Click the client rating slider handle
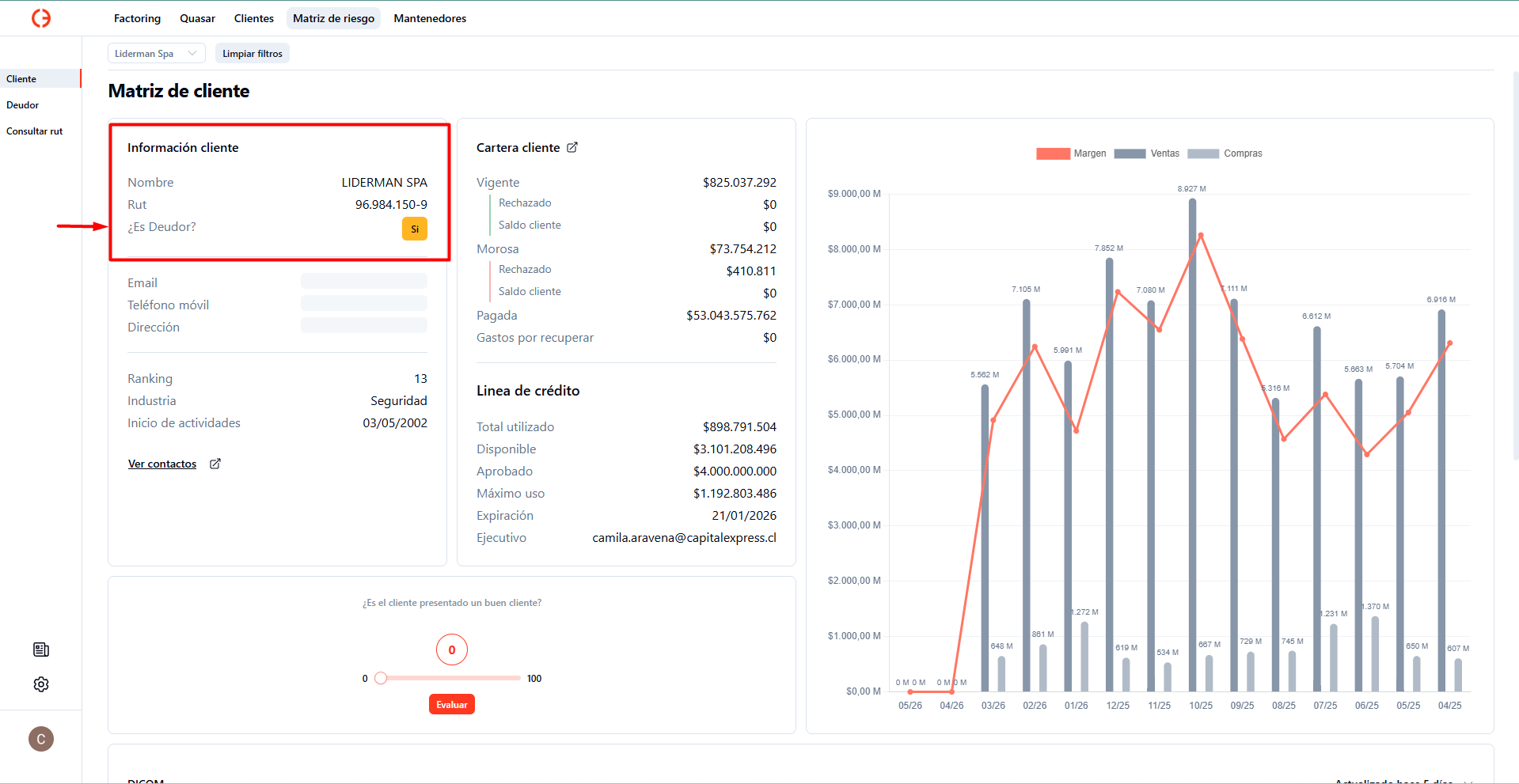 click(x=381, y=678)
